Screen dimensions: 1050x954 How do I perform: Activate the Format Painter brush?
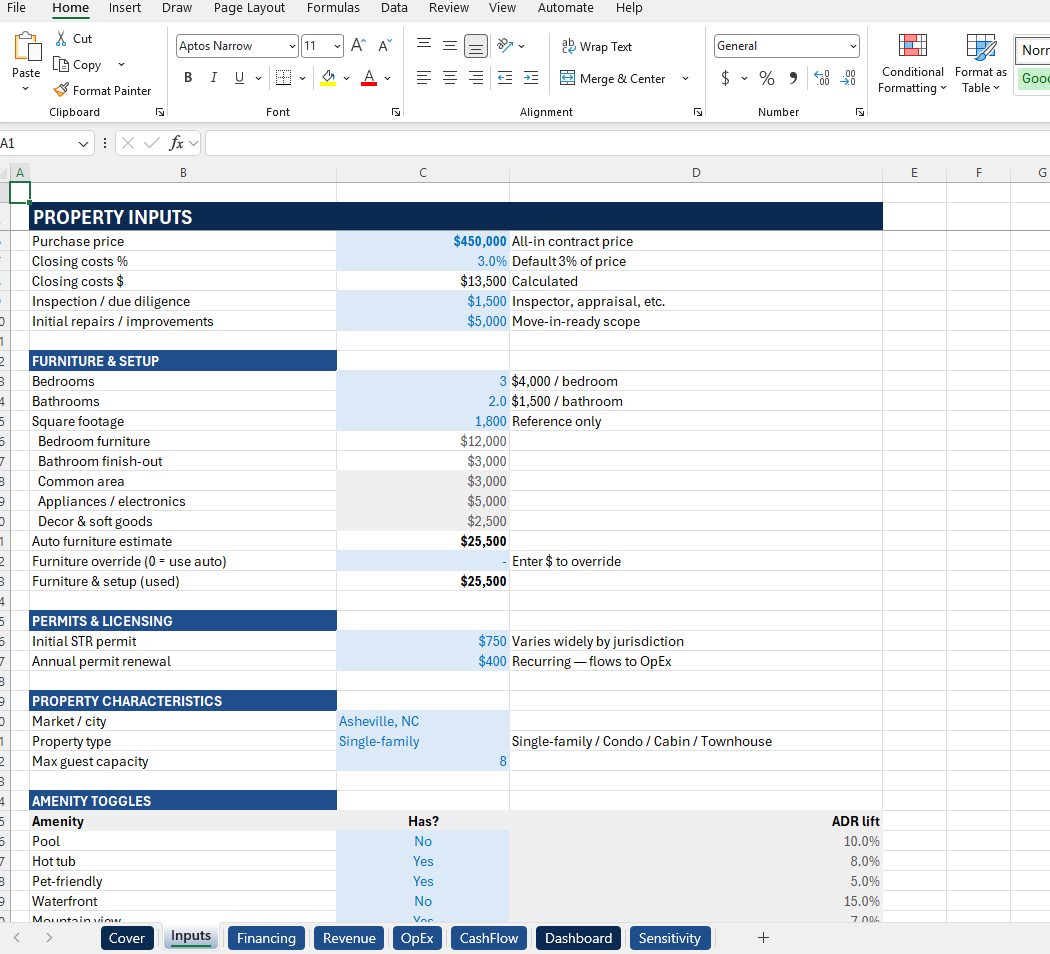[x=61, y=90]
